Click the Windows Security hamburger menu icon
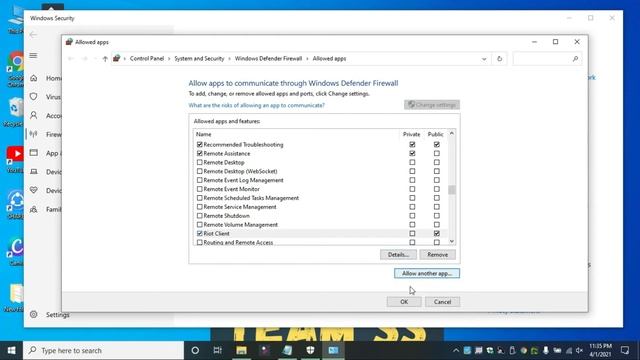This screenshot has height=360, width=640. tap(33, 56)
